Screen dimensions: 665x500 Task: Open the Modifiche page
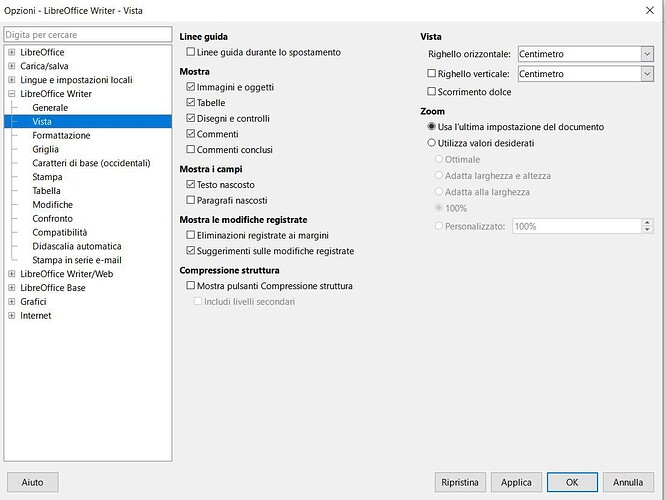point(53,205)
